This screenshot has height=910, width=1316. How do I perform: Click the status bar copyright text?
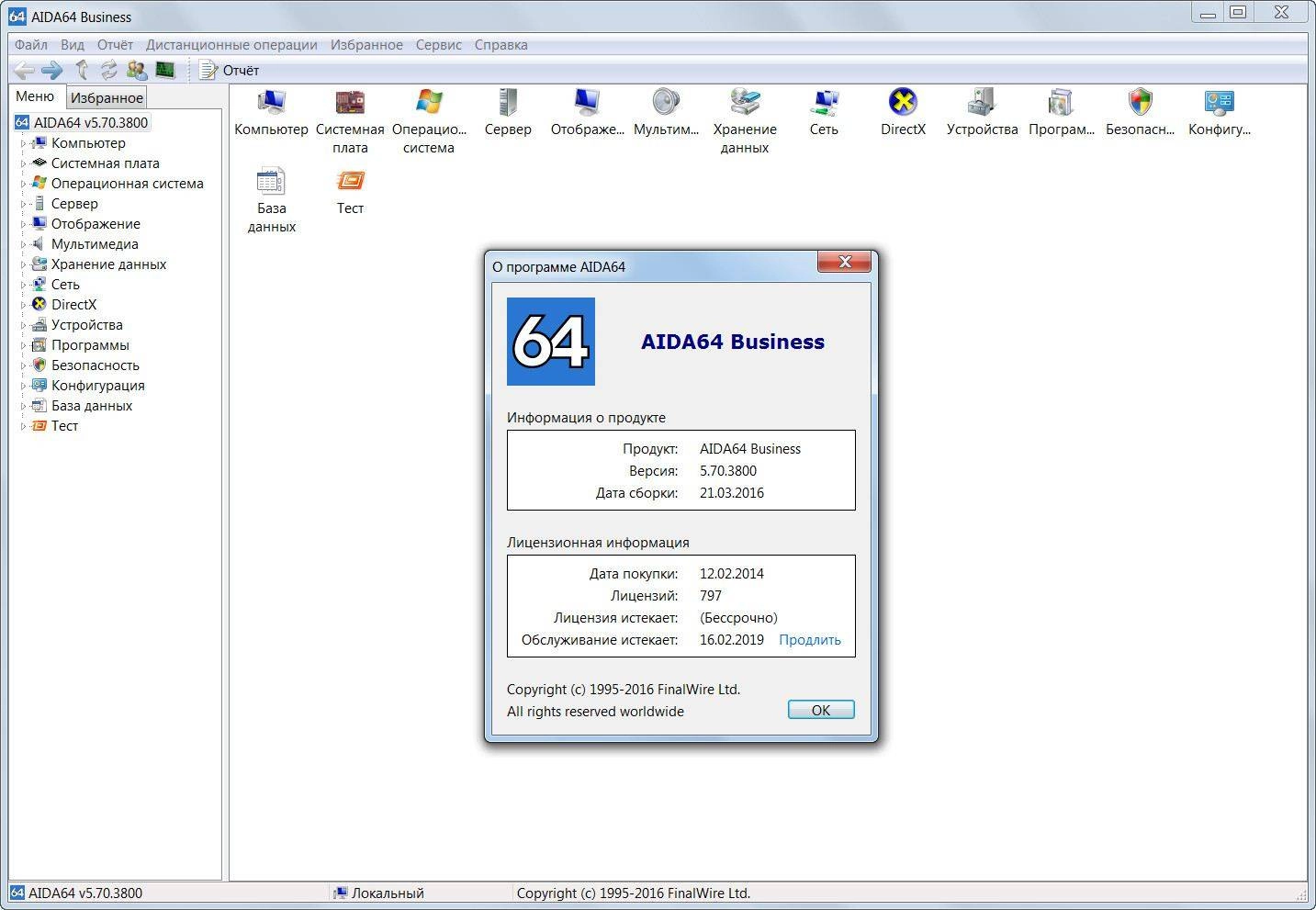click(x=634, y=893)
